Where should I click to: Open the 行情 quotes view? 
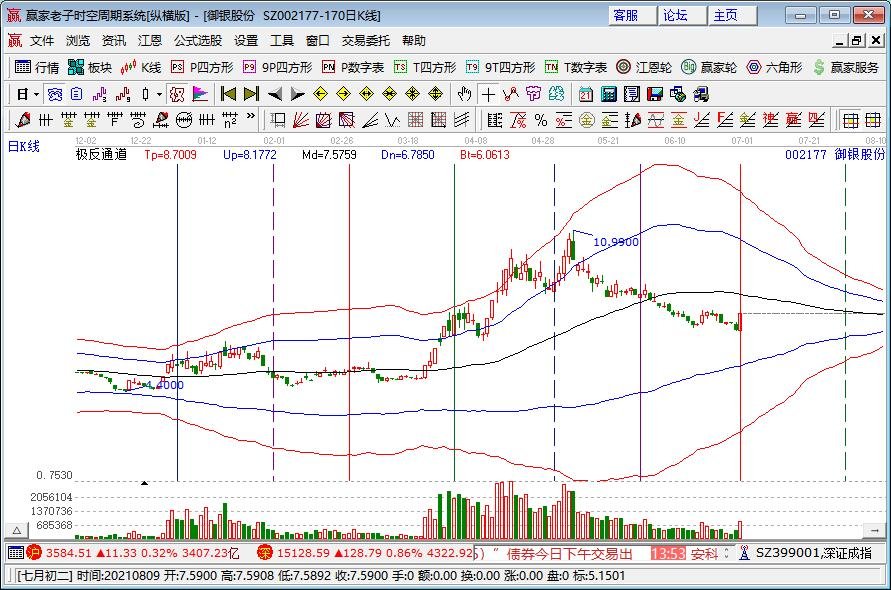(x=36, y=67)
